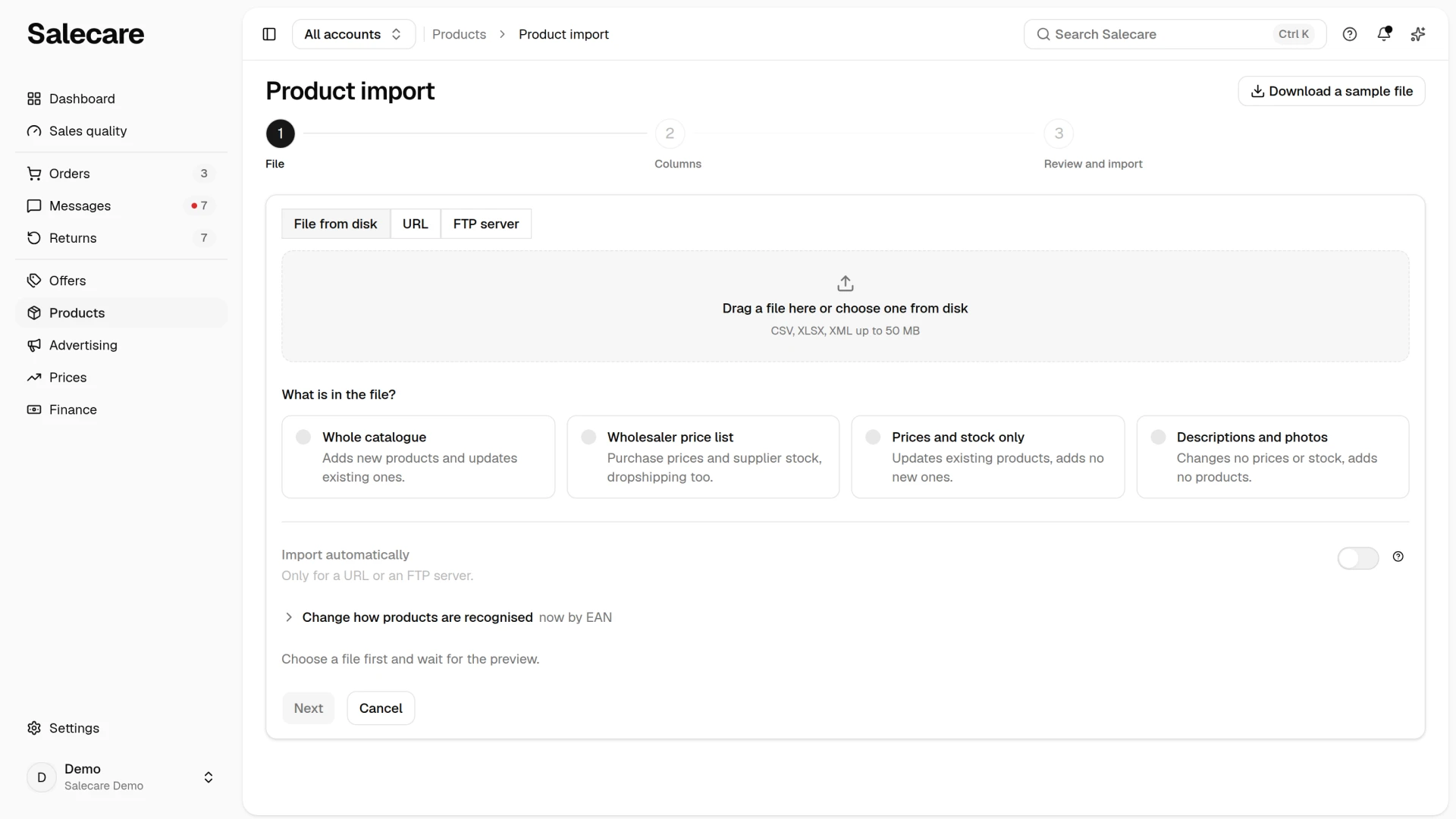
Task: Open notifications bell icon
Action: point(1384,34)
